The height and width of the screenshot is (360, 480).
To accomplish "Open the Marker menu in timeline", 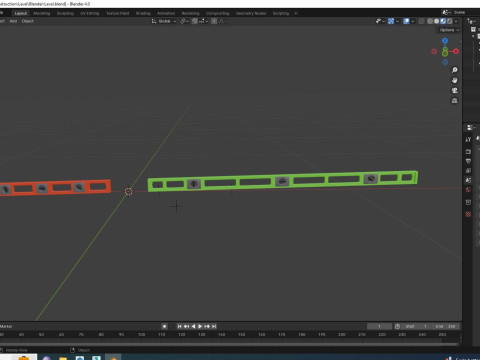I will click(x=6, y=326).
